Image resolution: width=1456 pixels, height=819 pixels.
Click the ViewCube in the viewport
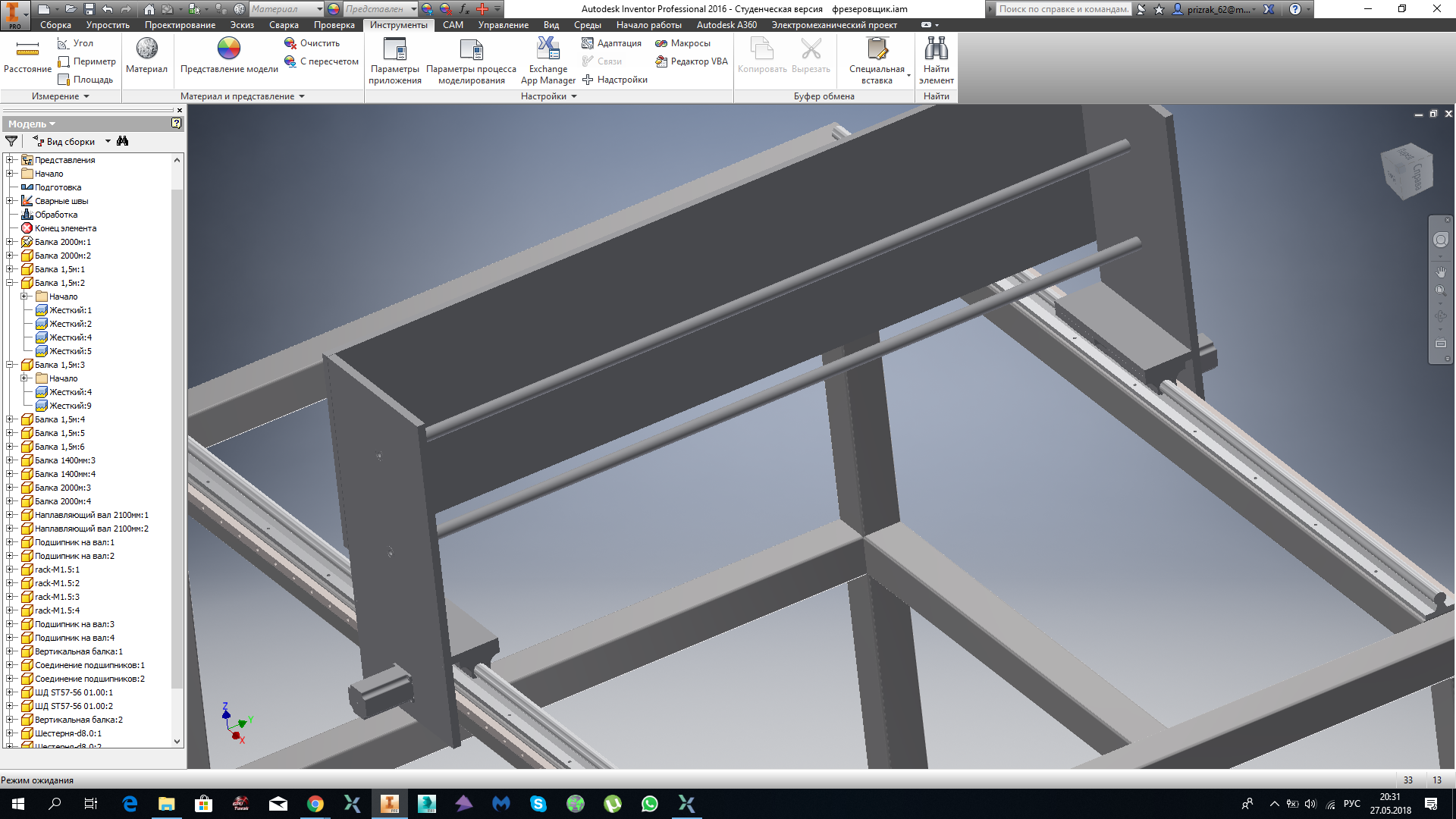coord(1407,171)
